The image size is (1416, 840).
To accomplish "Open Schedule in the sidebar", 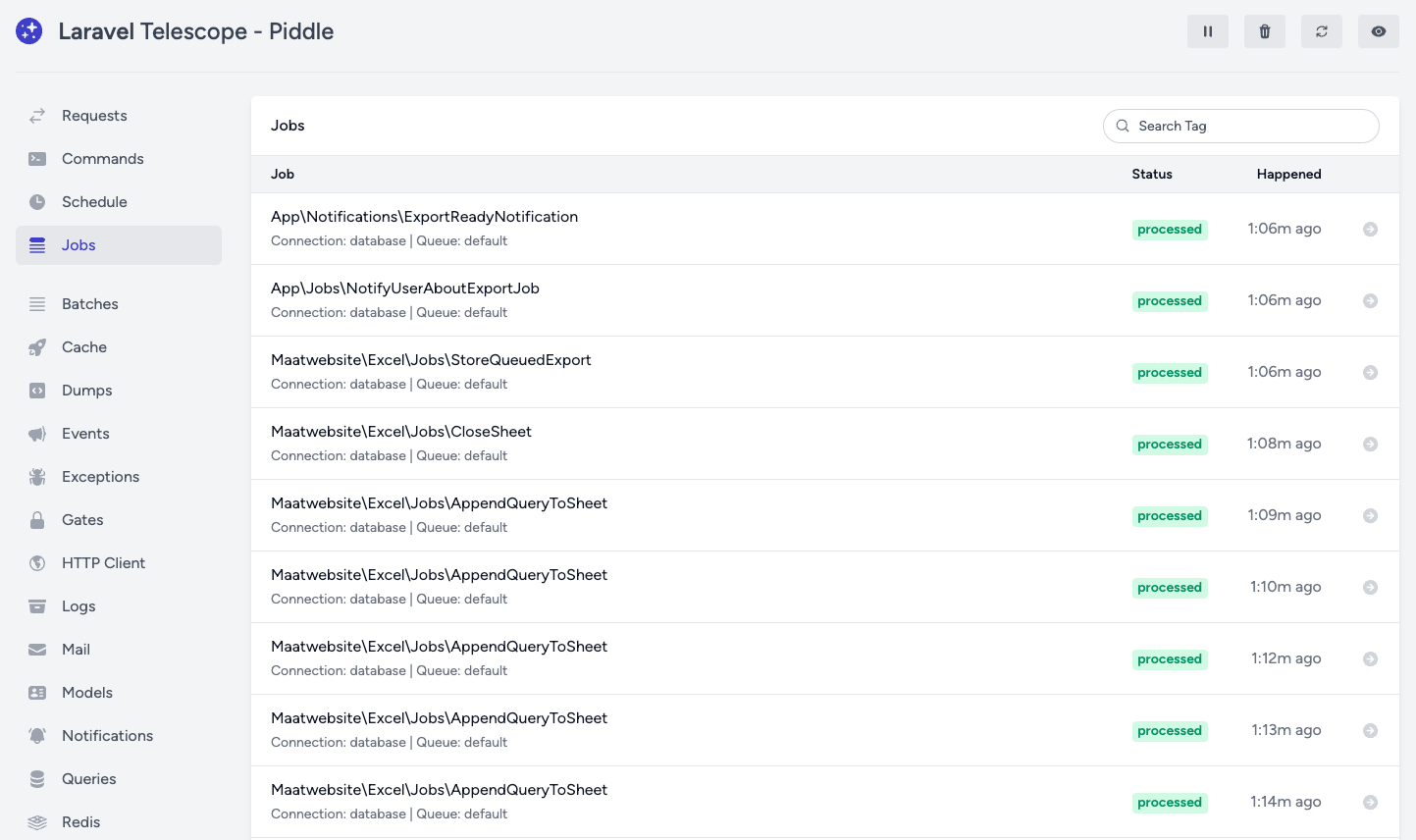I will (x=119, y=202).
